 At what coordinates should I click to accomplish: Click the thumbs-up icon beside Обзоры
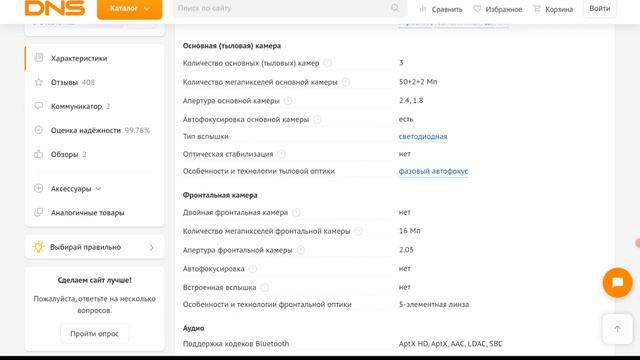(39, 154)
